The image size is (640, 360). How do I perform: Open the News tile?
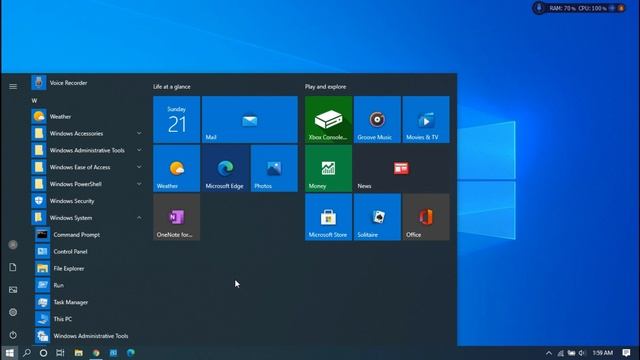402,168
